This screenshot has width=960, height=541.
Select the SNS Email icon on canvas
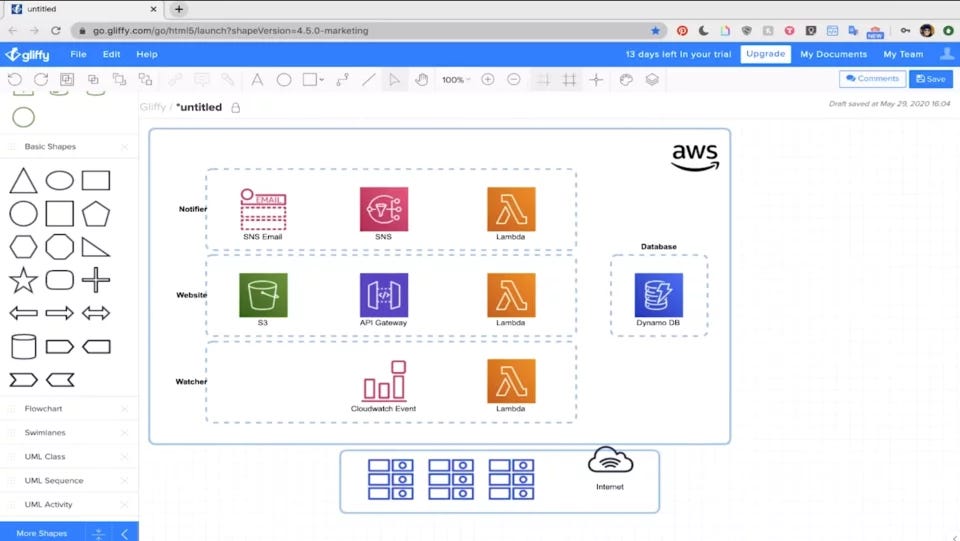[263, 209]
